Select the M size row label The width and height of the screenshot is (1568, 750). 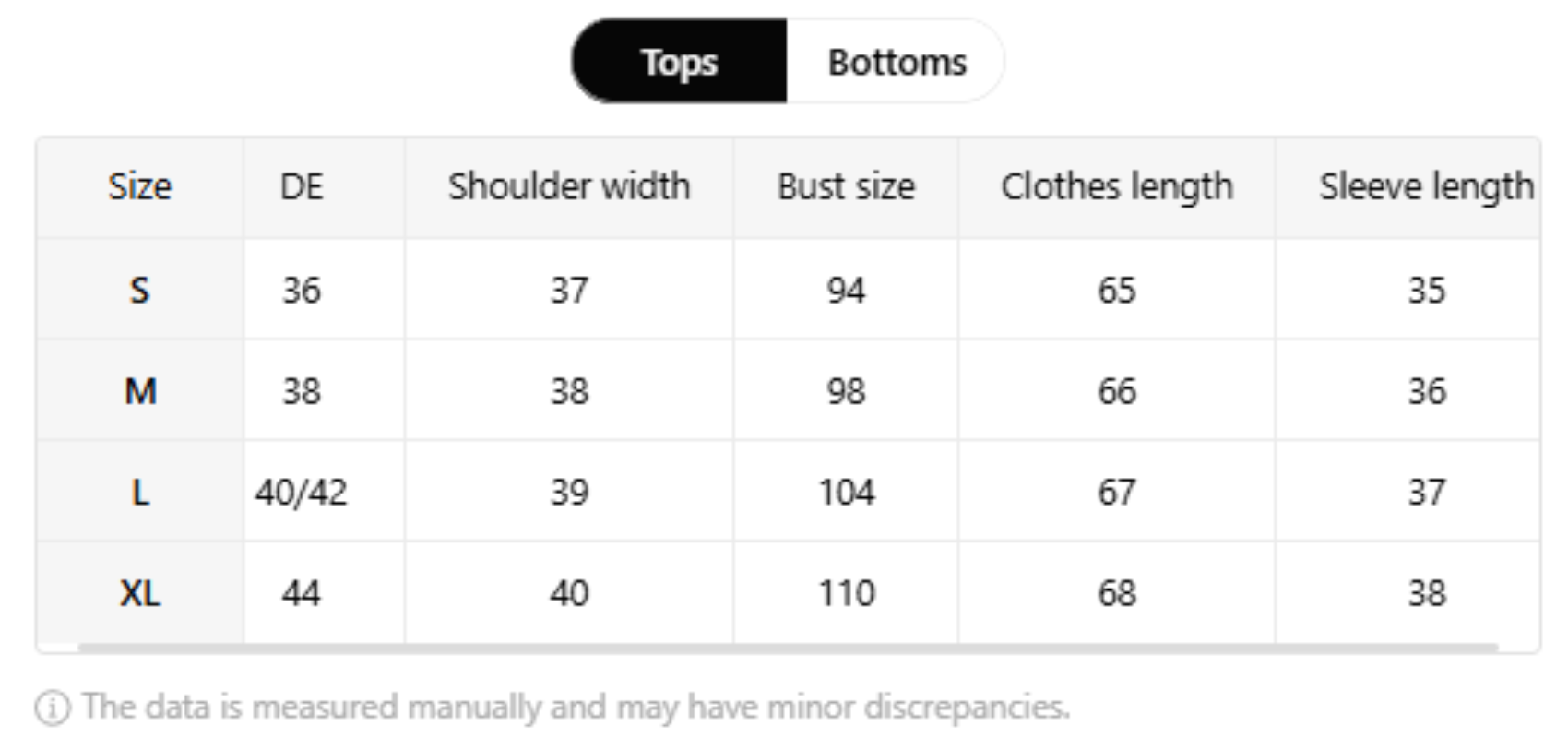point(139,391)
